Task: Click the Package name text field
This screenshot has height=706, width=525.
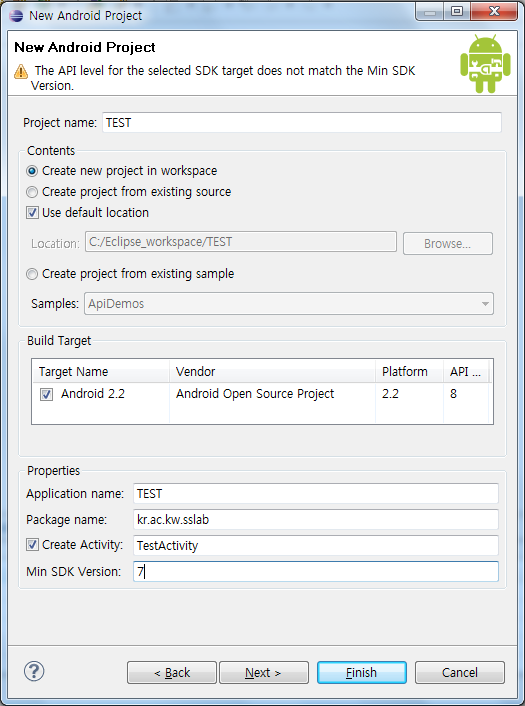Action: click(316, 520)
